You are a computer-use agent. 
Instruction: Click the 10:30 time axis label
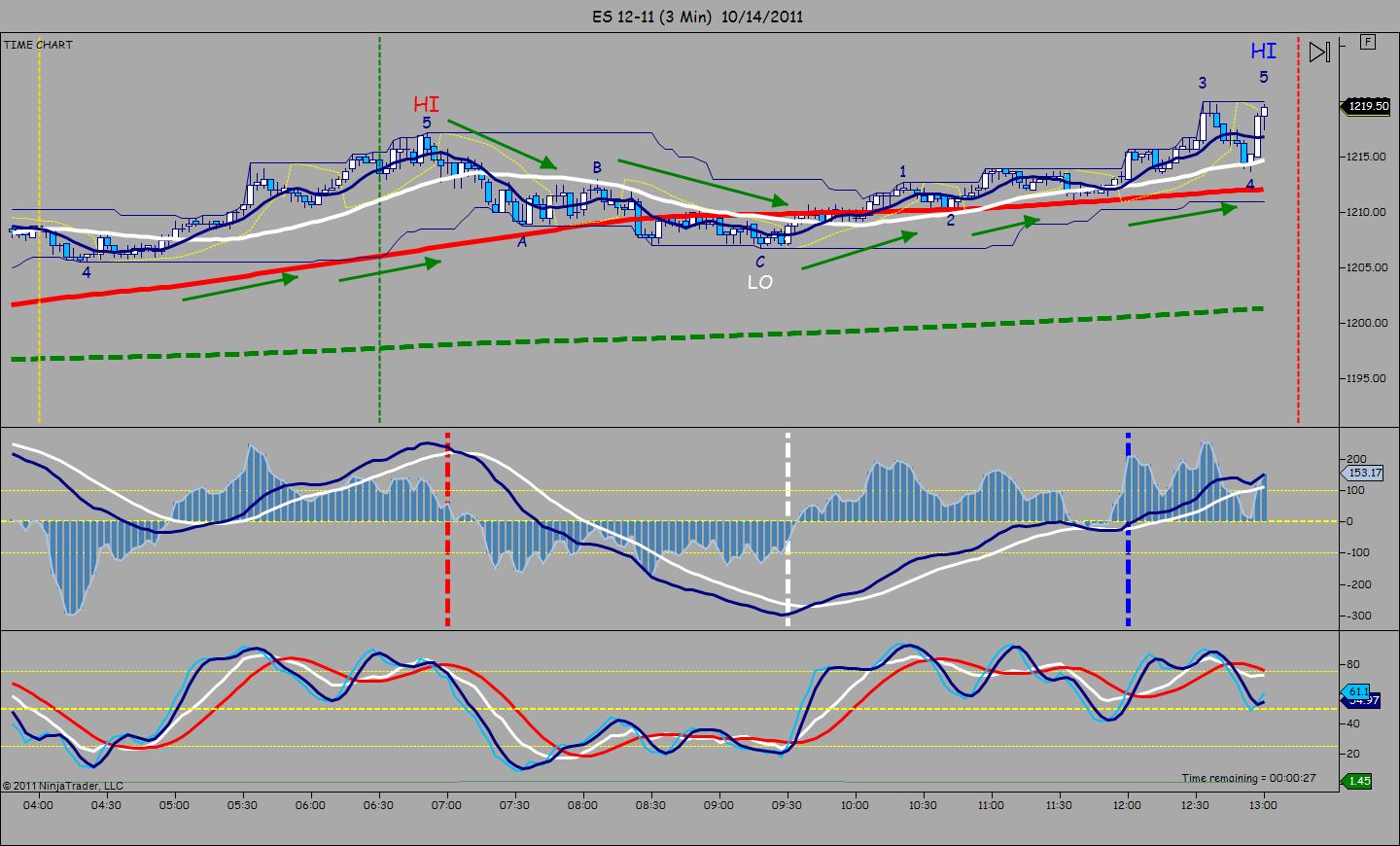pos(924,805)
